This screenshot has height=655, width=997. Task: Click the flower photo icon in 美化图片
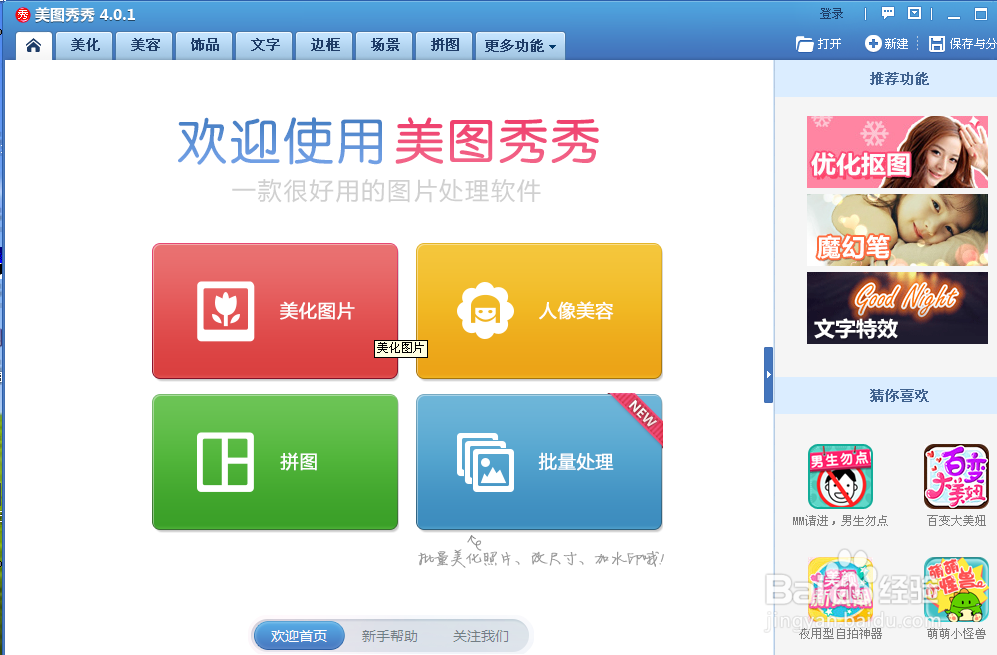[226, 311]
